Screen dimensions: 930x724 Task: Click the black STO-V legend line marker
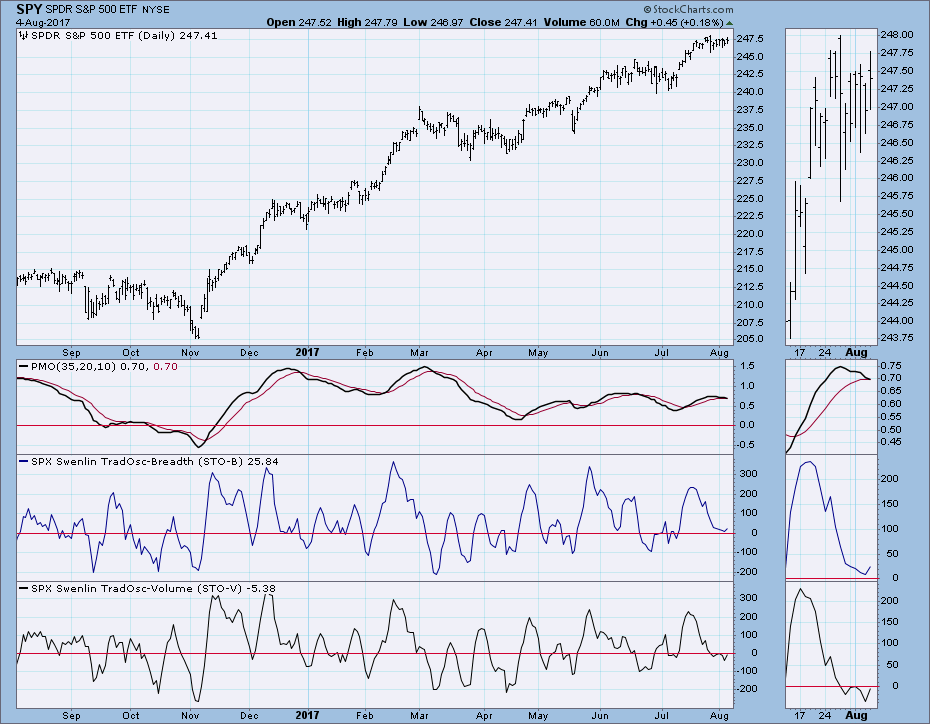click(24, 588)
